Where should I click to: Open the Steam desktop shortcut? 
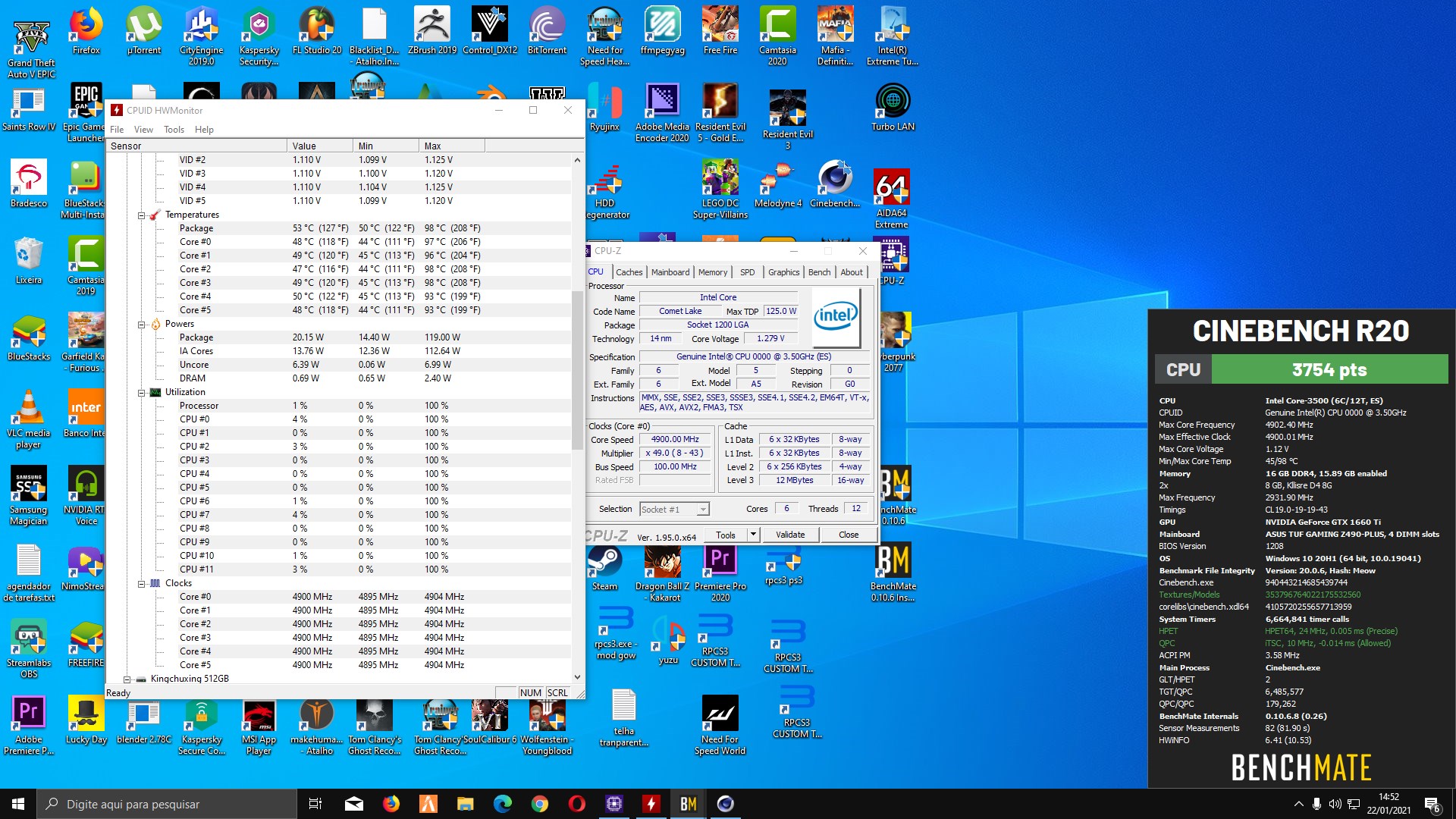pos(605,567)
